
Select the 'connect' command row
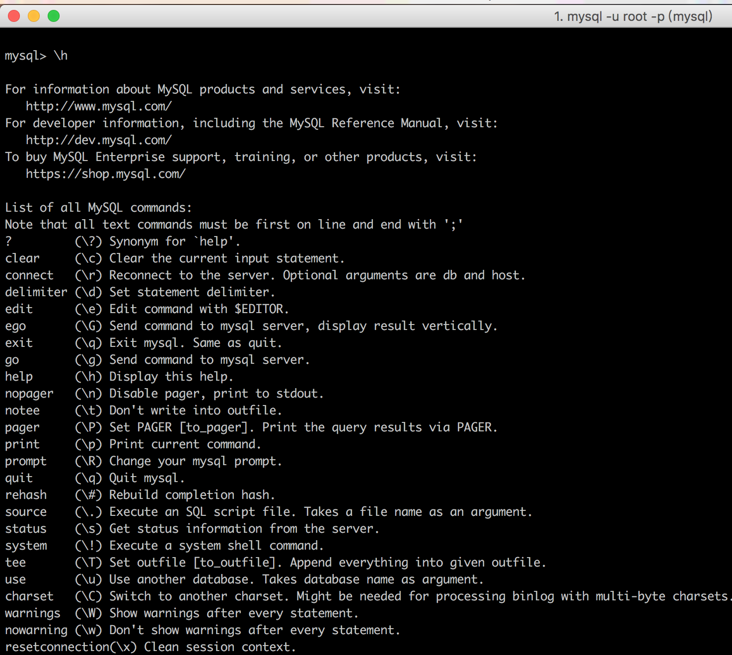265,275
